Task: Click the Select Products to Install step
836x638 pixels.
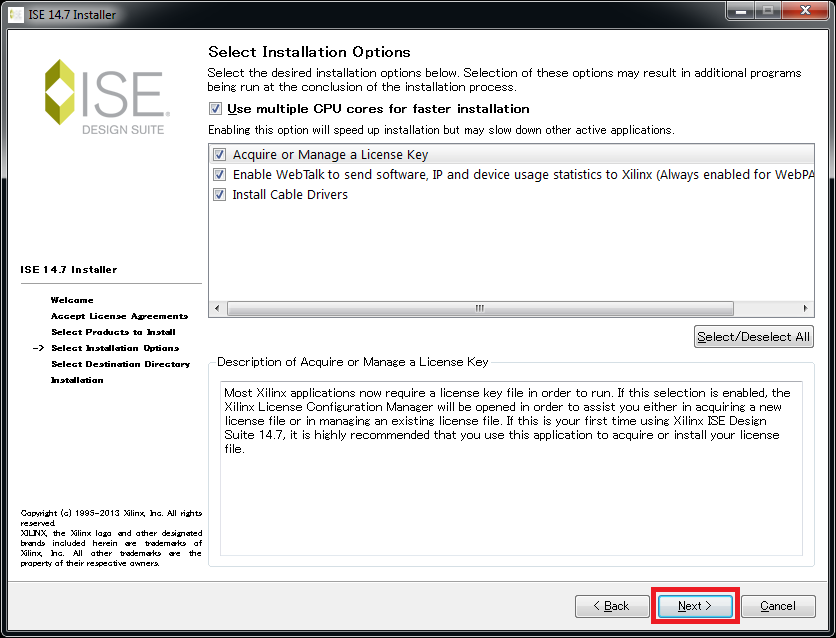Action: (113, 332)
